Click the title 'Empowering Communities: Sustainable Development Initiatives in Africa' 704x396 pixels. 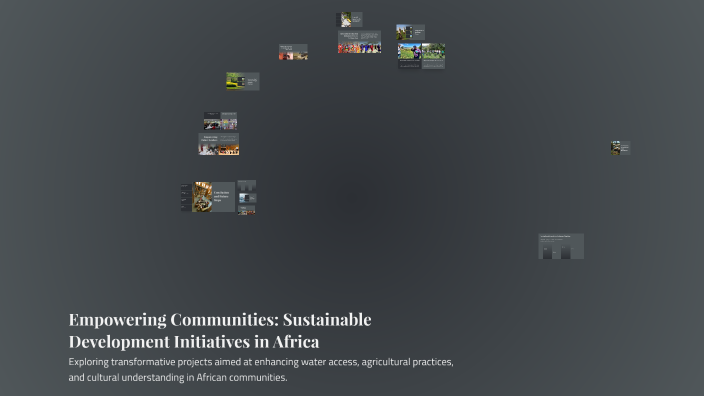click(220, 330)
